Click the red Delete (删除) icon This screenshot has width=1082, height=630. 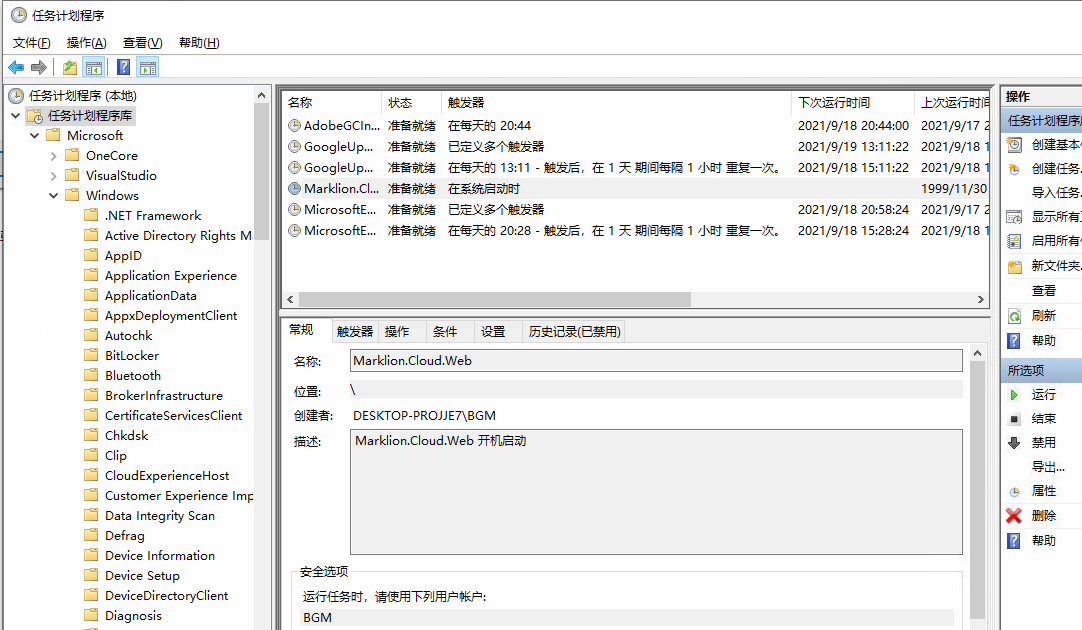(1014, 516)
